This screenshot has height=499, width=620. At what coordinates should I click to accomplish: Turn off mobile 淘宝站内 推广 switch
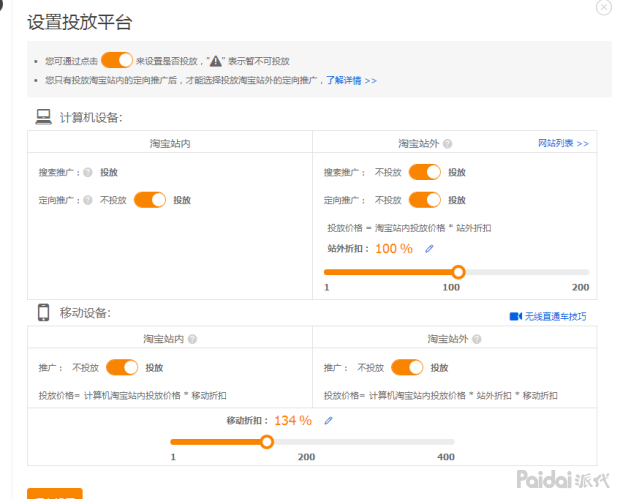point(122,367)
